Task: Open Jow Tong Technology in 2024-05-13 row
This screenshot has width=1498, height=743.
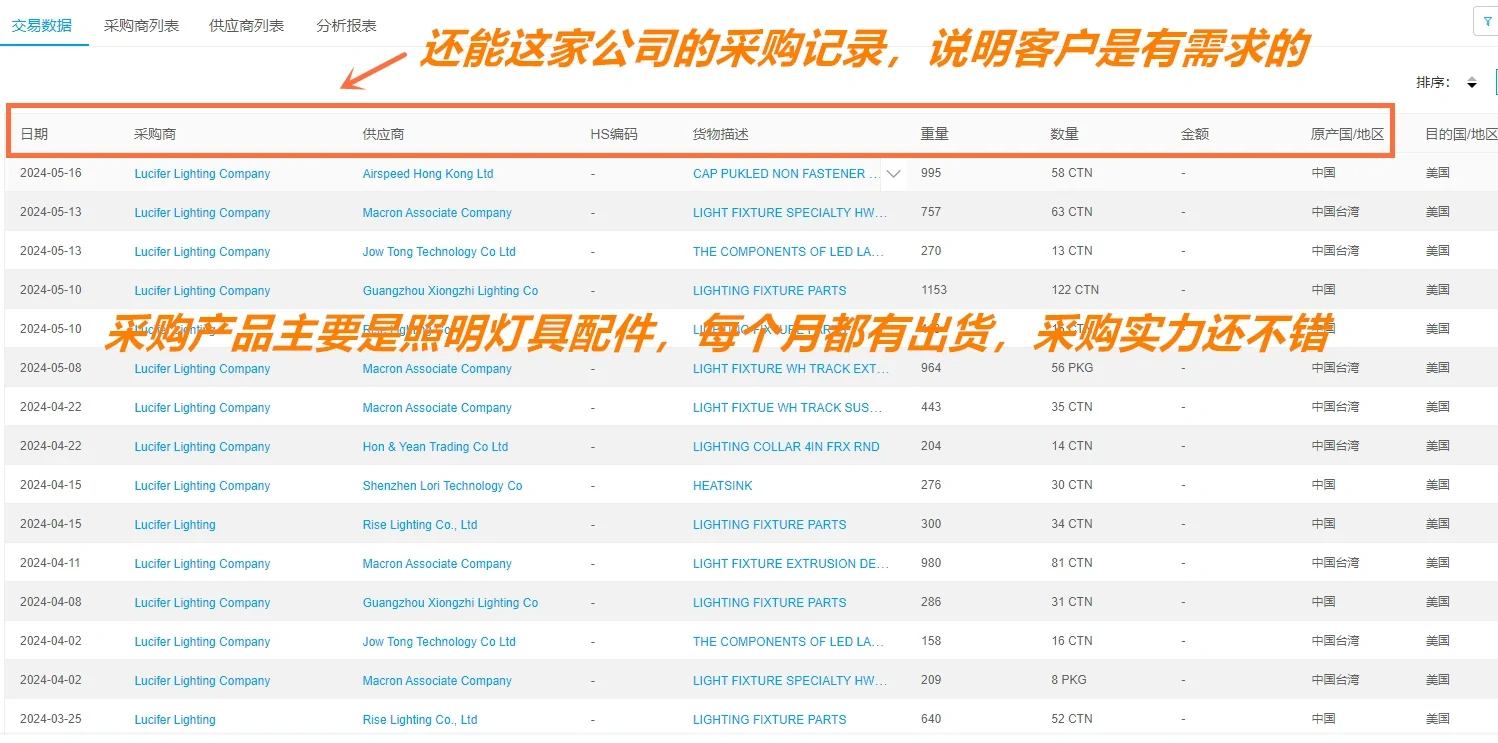Action: [439, 252]
